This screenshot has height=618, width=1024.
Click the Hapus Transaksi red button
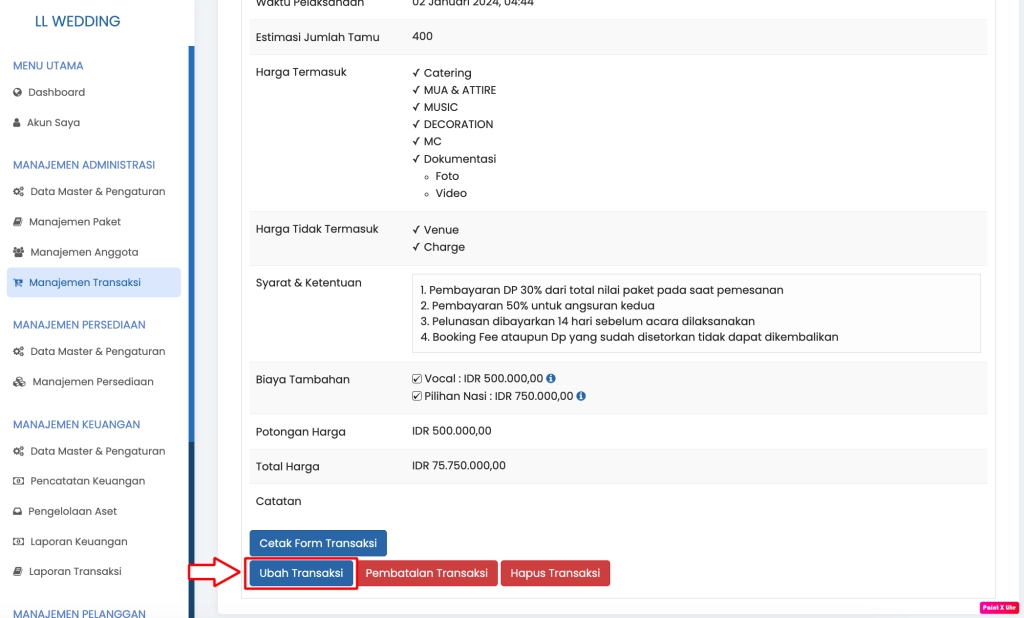[x=559, y=574]
